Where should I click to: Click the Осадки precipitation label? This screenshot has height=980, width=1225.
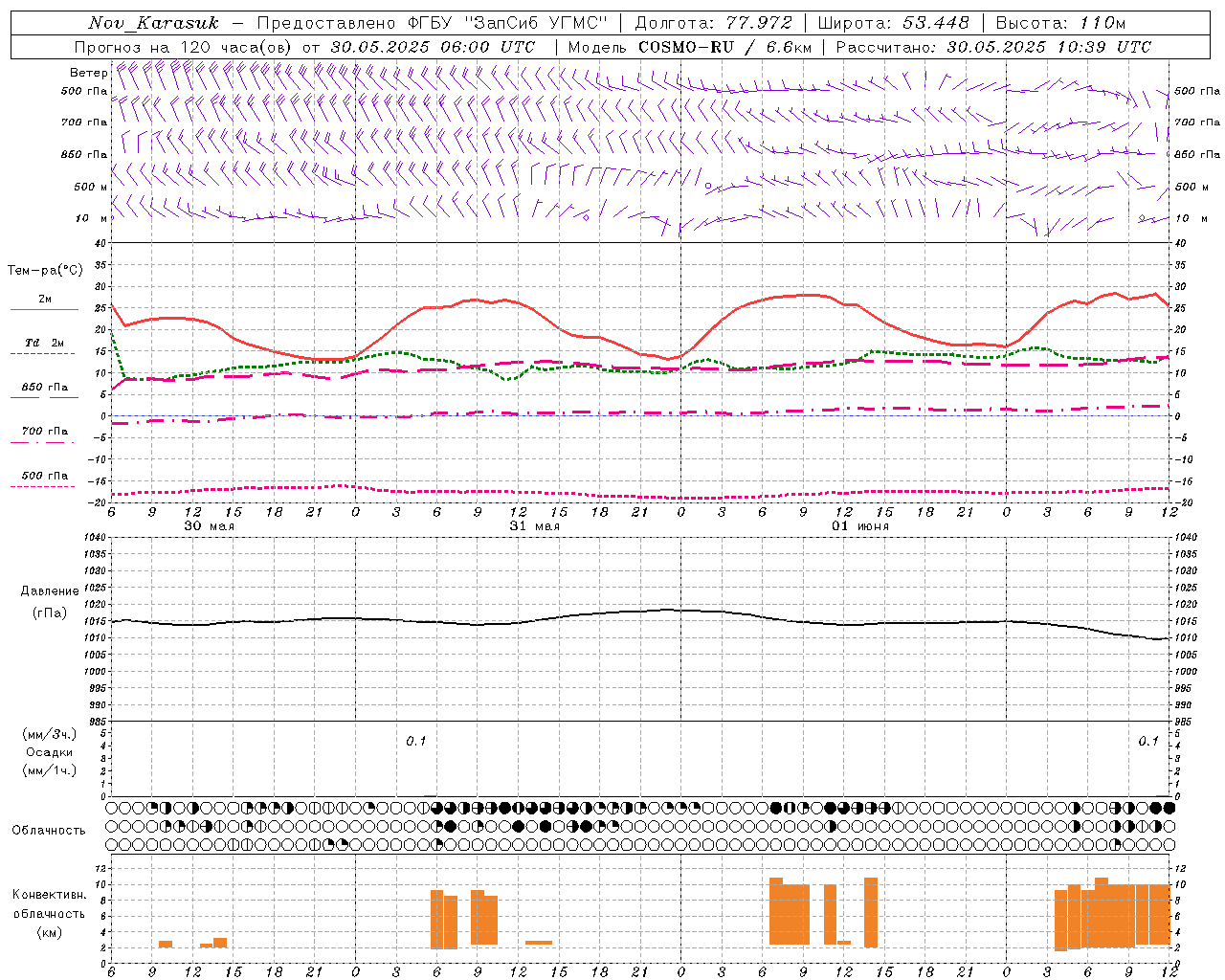pos(50,752)
